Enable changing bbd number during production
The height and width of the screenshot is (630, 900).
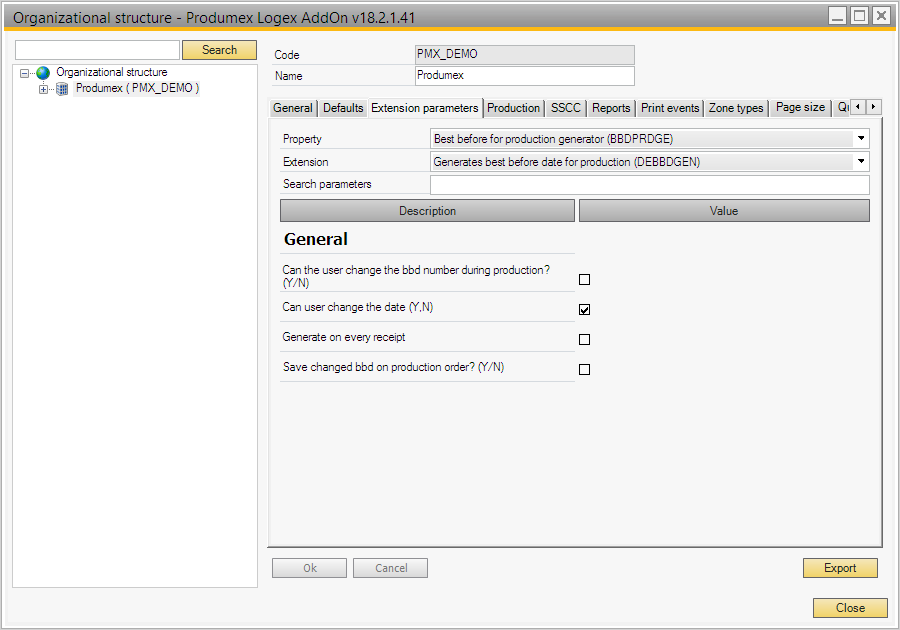click(x=585, y=280)
